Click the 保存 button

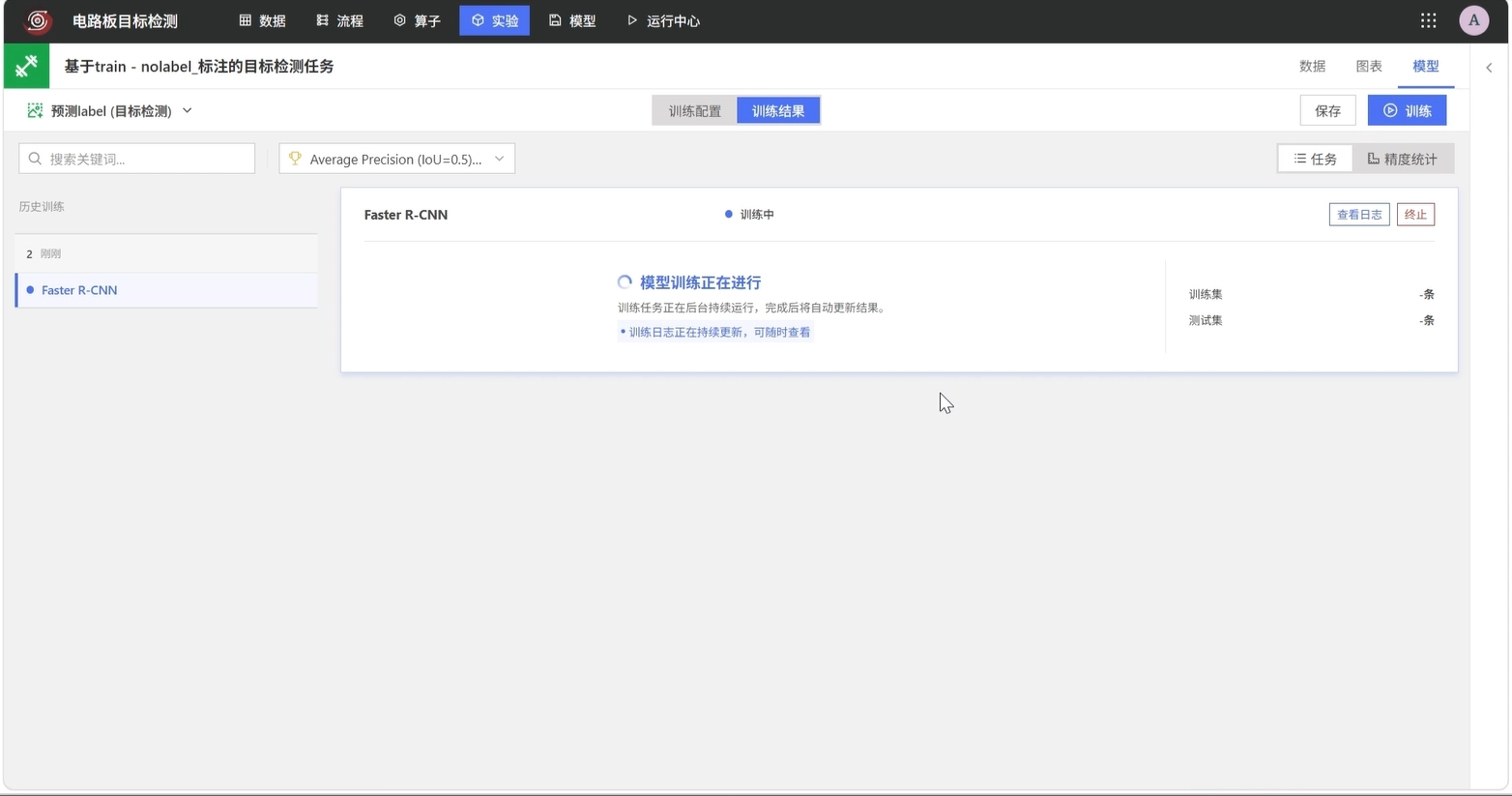(x=1327, y=110)
